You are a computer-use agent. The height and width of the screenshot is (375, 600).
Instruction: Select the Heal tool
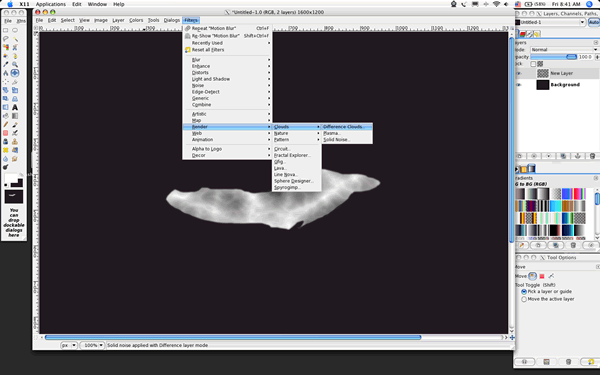click(6, 150)
